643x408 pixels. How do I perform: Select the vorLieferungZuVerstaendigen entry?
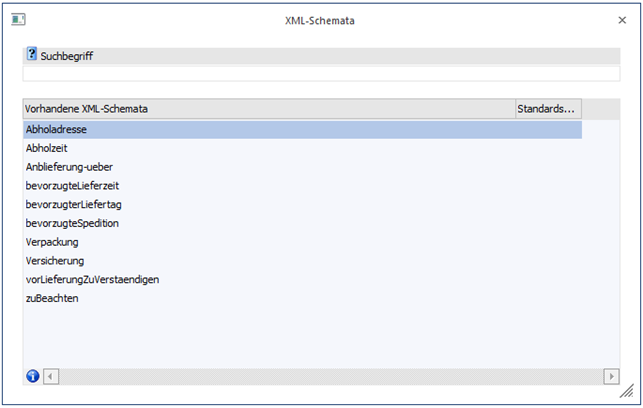pyautogui.click(x=92, y=280)
